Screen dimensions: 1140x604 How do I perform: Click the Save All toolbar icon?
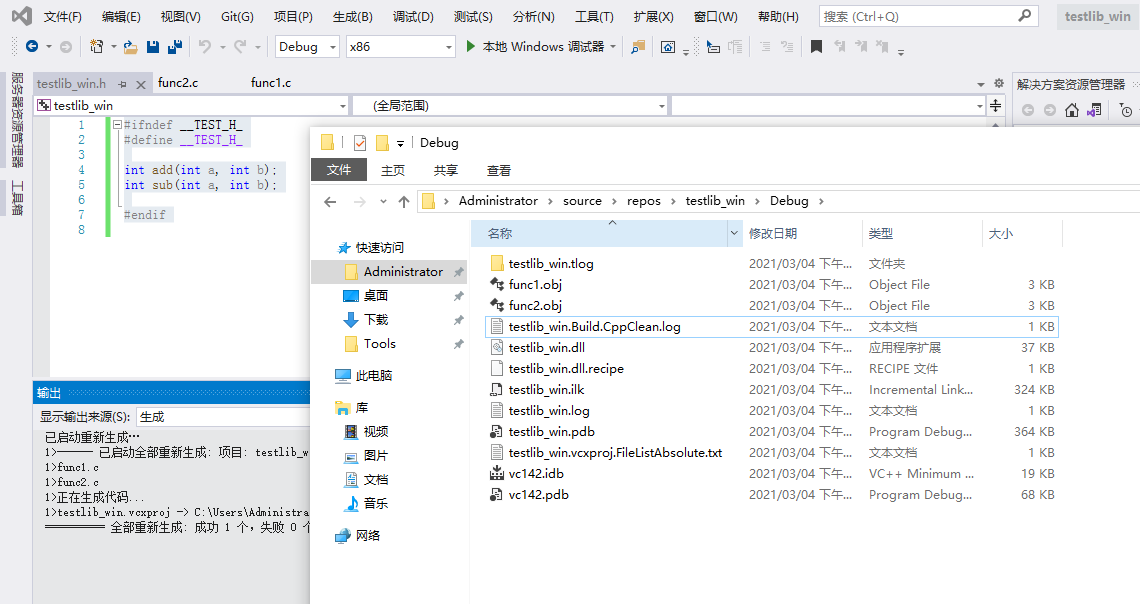pyautogui.click(x=174, y=47)
